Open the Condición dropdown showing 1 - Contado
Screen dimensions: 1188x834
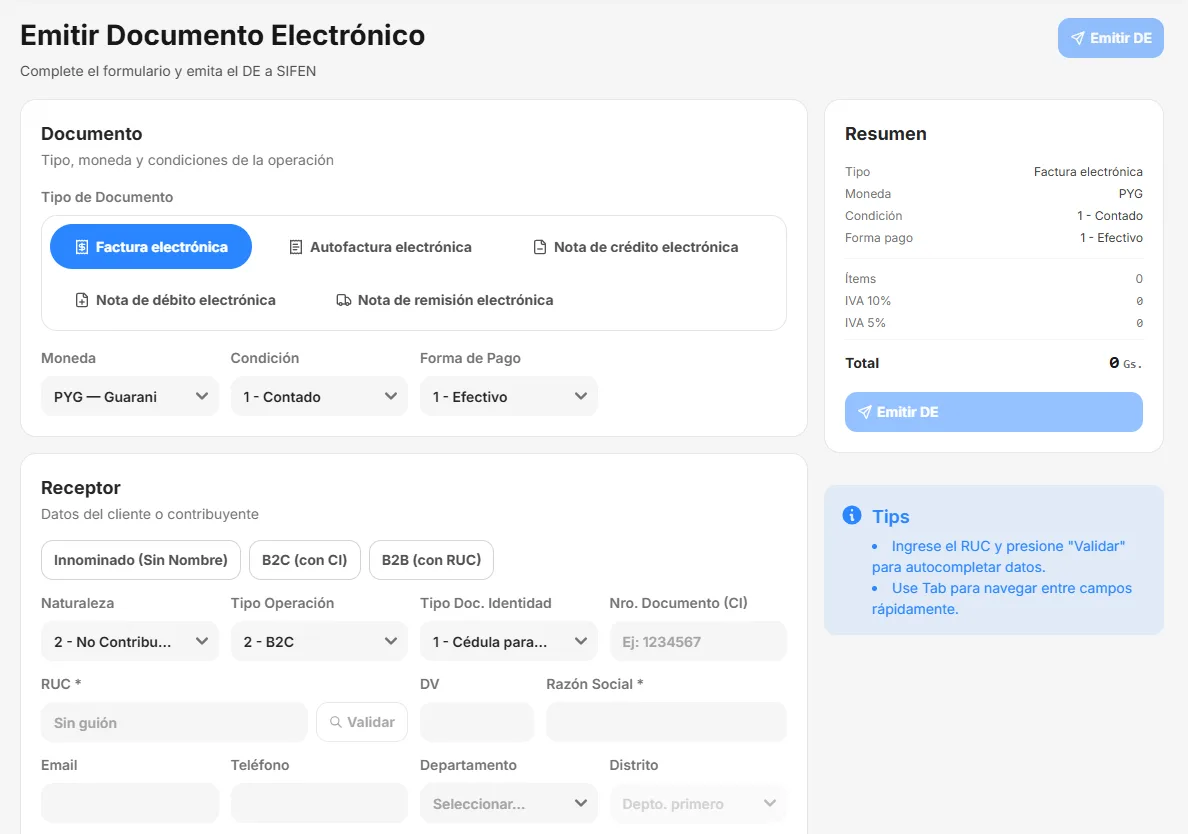point(319,396)
